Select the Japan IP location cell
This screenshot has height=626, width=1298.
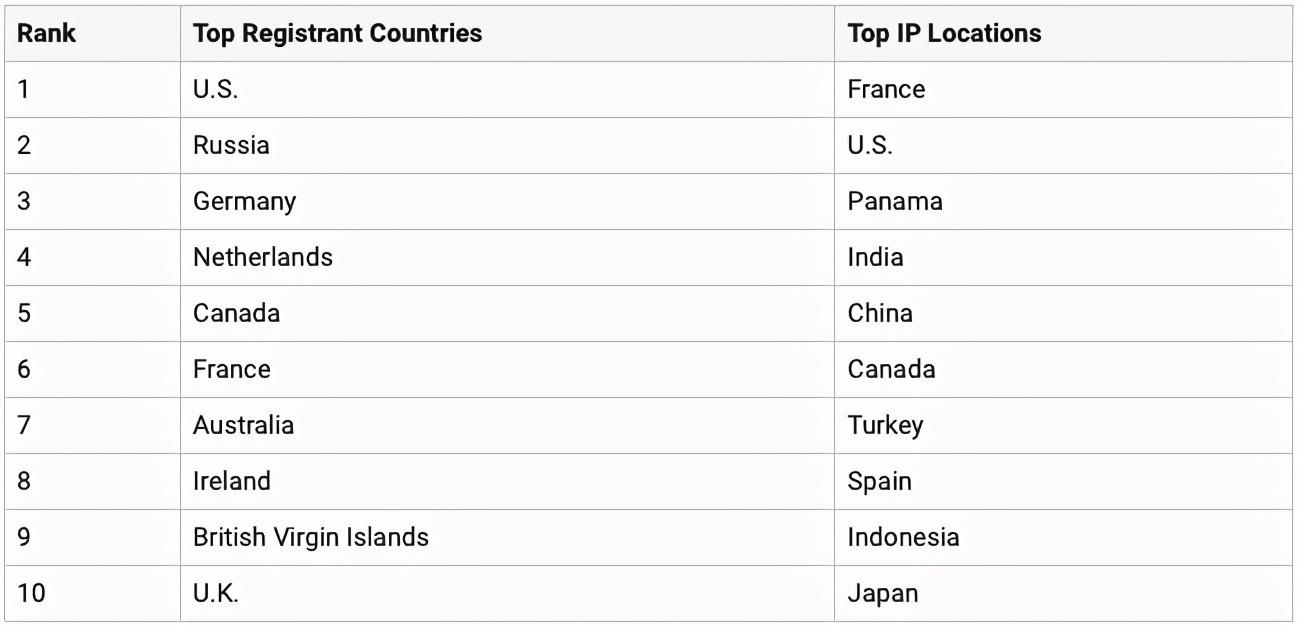[x=882, y=593]
